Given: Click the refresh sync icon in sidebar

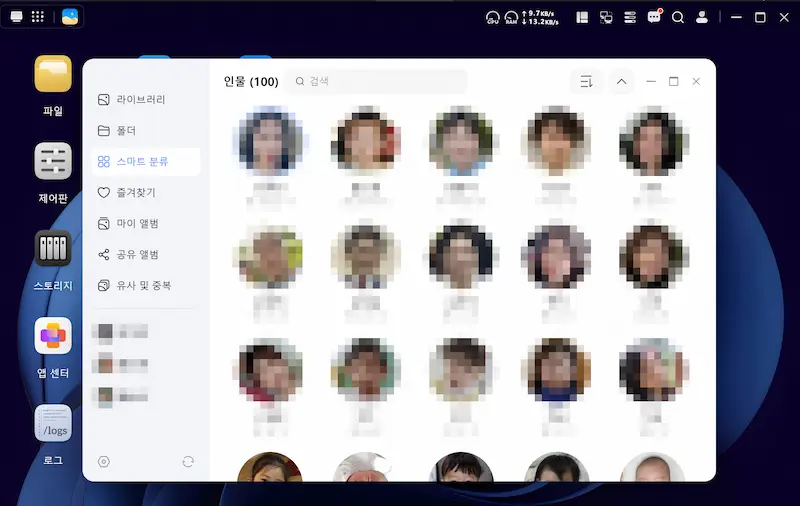Looking at the screenshot, I should click(x=188, y=462).
